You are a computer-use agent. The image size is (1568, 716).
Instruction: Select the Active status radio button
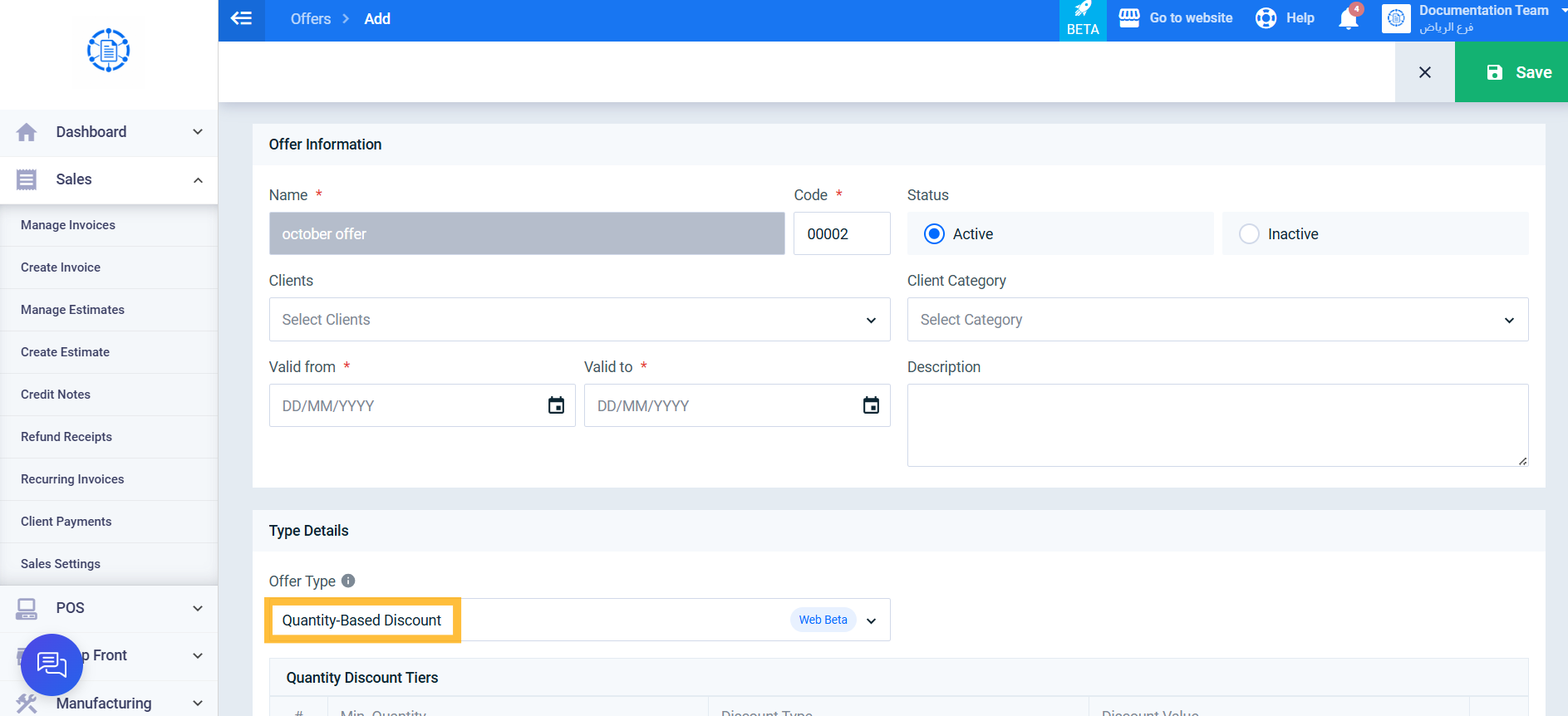point(934,234)
